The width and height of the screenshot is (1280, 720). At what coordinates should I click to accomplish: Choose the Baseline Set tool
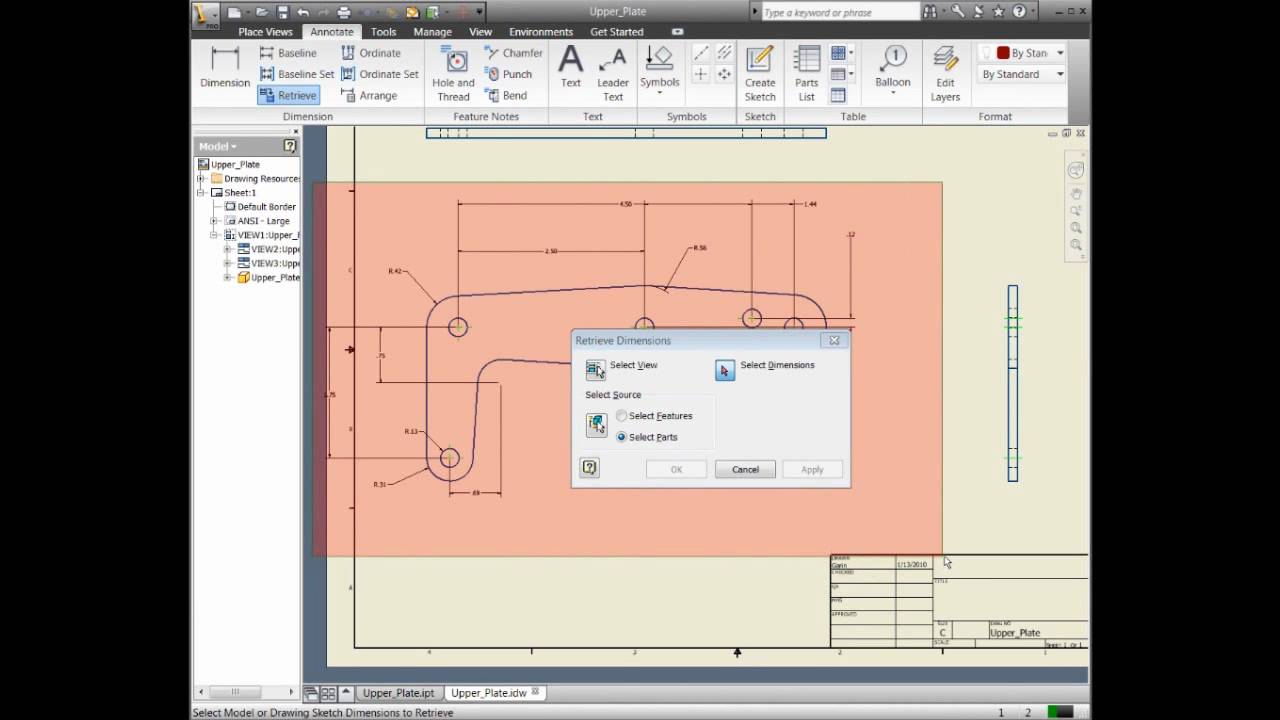297,74
